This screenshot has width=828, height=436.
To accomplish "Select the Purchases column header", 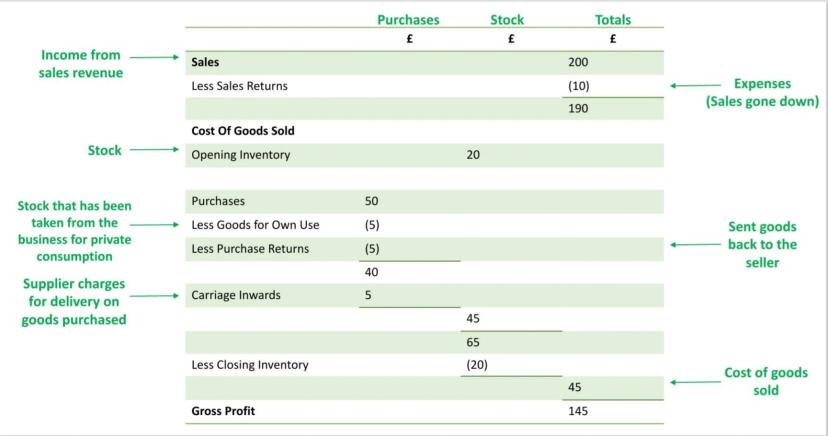I will coord(408,20).
